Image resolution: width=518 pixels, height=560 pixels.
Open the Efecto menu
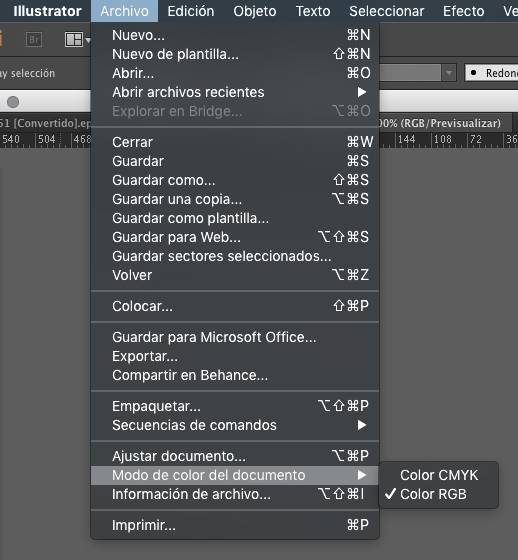(x=463, y=11)
